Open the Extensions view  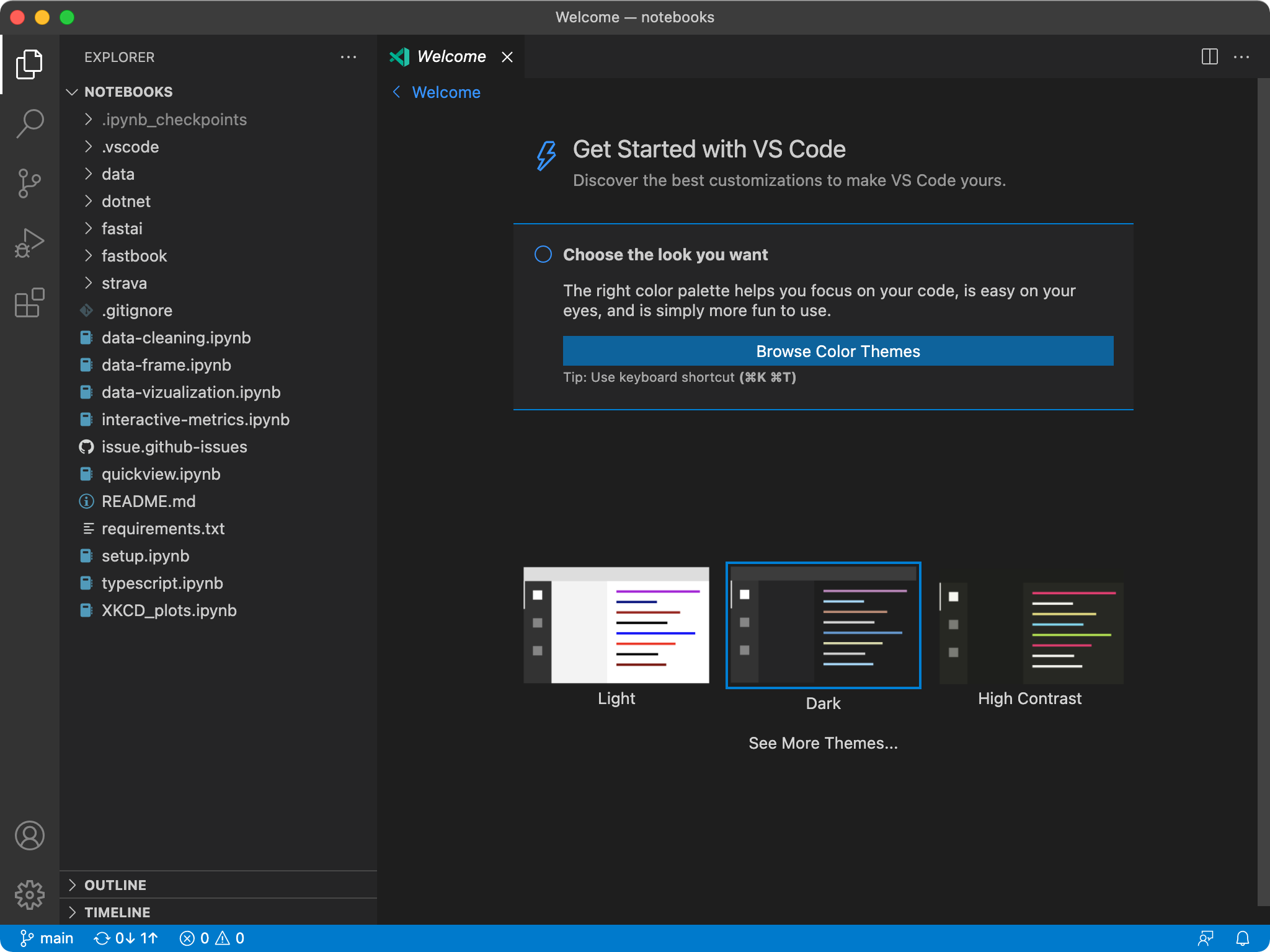point(30,302)
